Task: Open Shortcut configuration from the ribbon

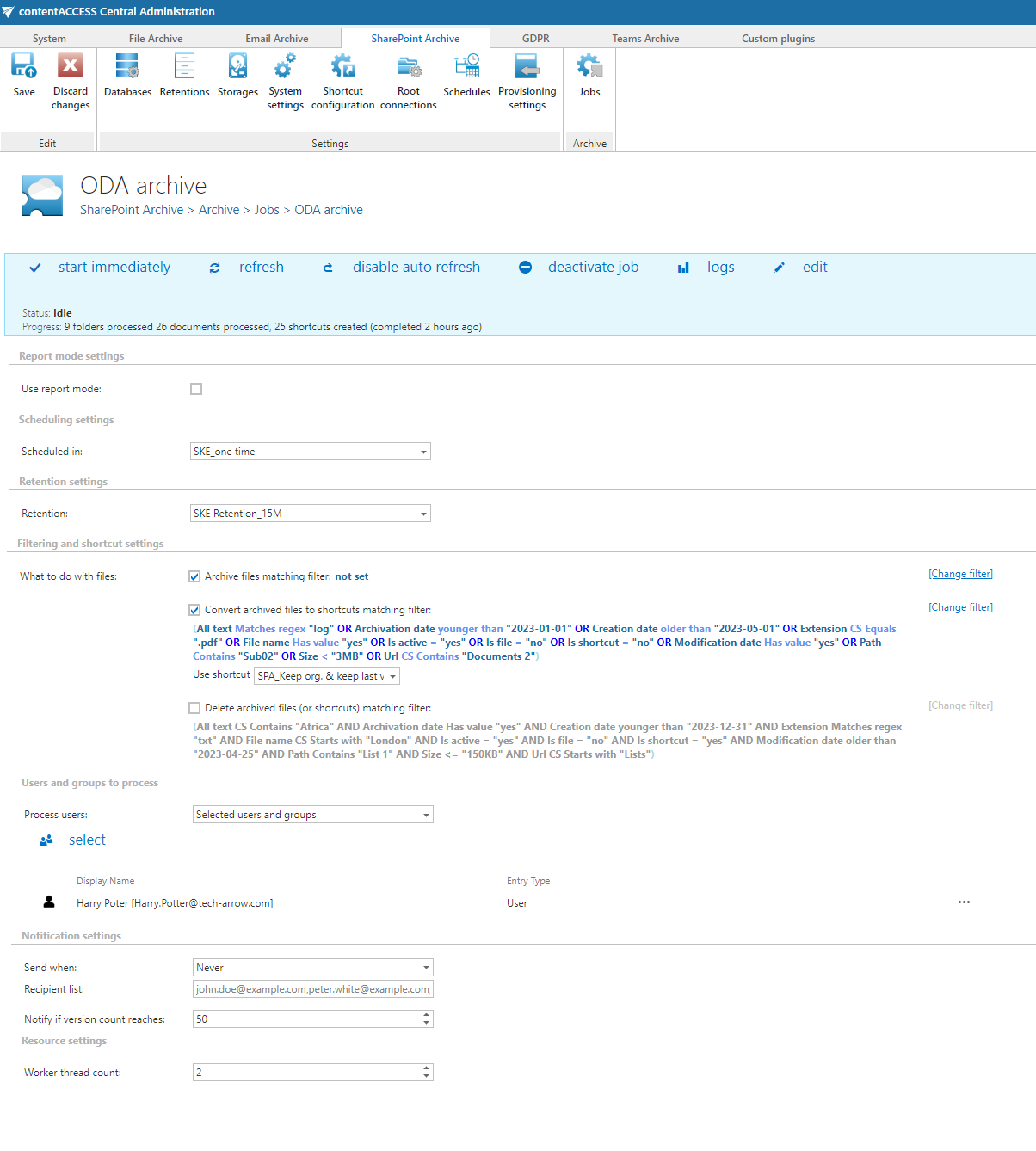Action: pyautogui.click(x=342, y=67)
